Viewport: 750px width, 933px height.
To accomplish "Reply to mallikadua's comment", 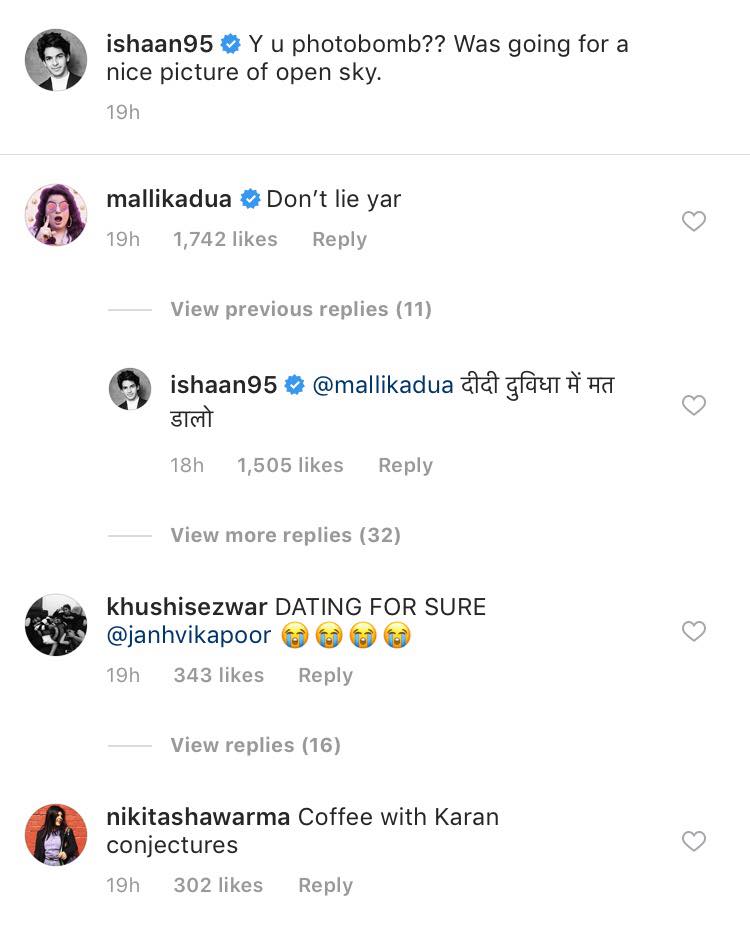I will tap(339, 239).
